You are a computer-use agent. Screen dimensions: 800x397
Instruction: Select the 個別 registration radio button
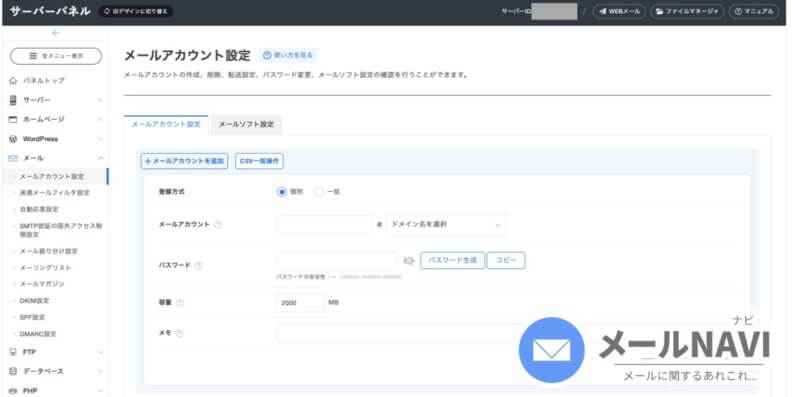tap(282, 192)
